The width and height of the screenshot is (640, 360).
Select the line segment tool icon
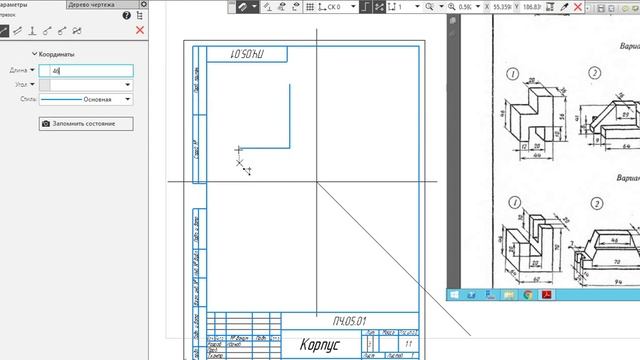4,31
